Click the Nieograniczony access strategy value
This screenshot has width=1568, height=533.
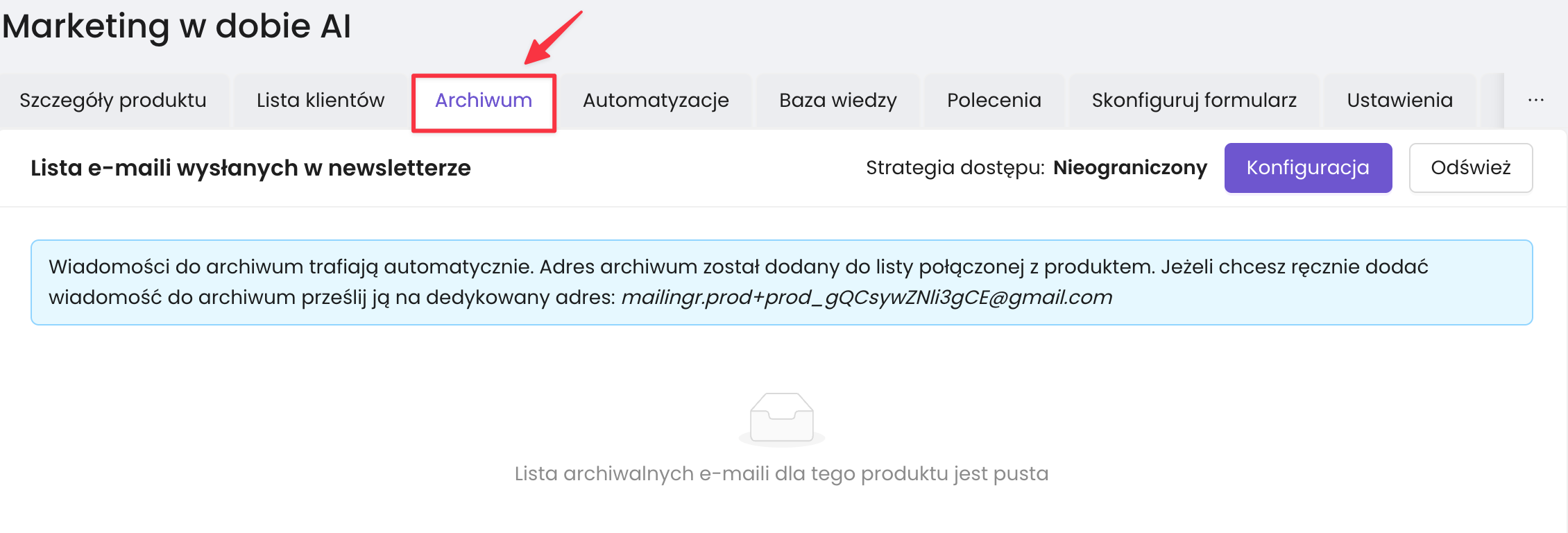tap(1130, 168)
